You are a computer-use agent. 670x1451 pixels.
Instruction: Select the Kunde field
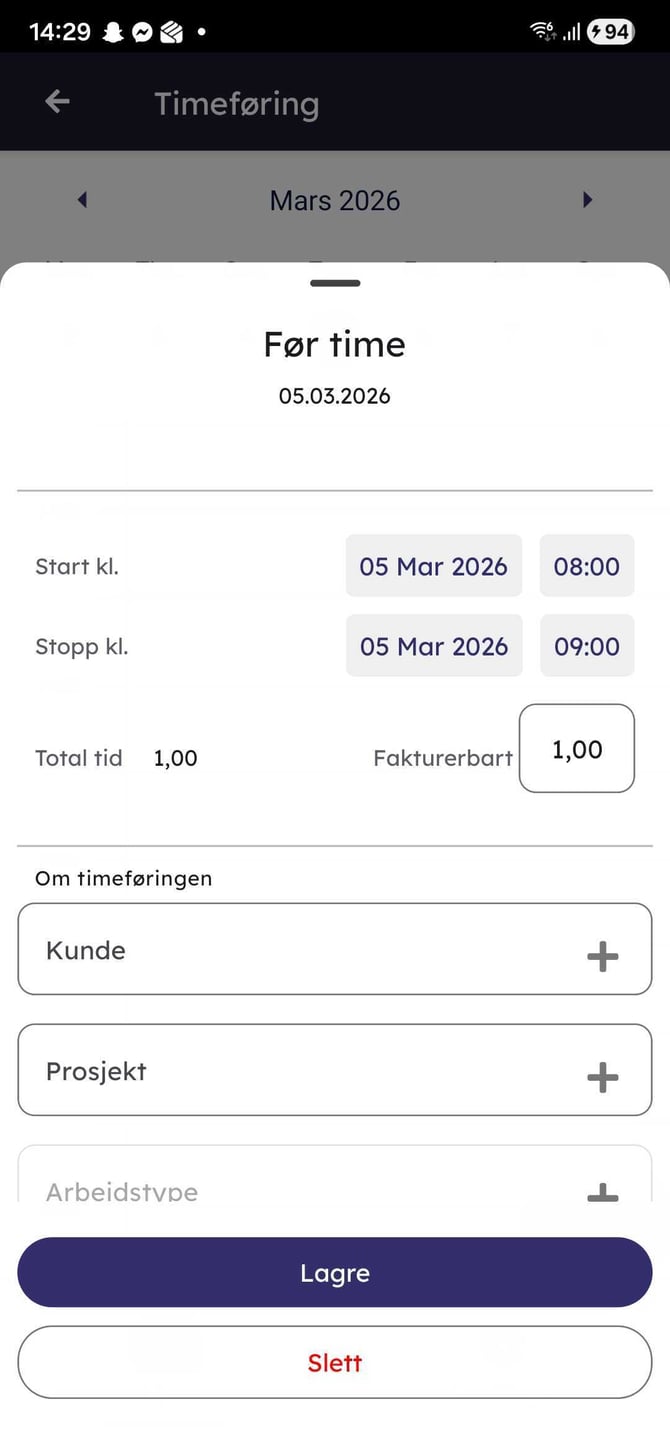point(300,950)
